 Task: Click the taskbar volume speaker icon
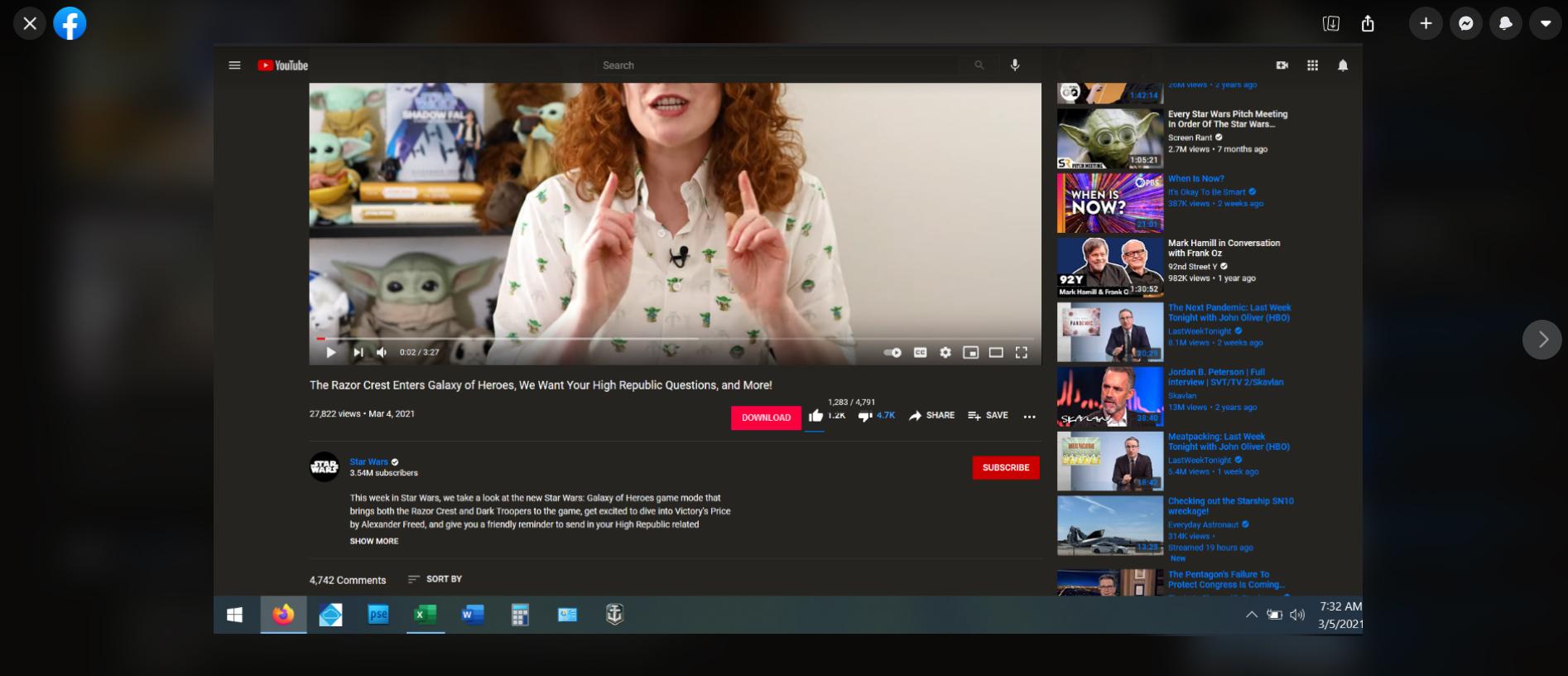point(1297,615)
